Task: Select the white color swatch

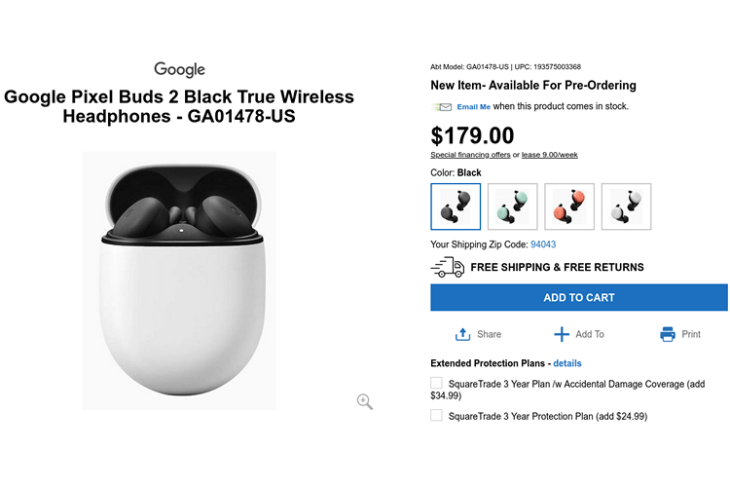Action: click(x=626, y=207)
